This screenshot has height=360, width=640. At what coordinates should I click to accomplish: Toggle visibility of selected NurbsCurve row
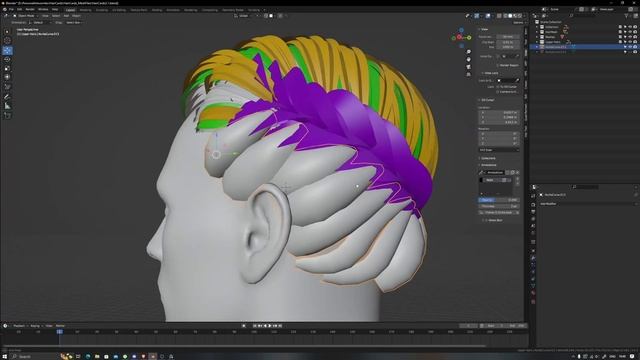pos(630,47)
